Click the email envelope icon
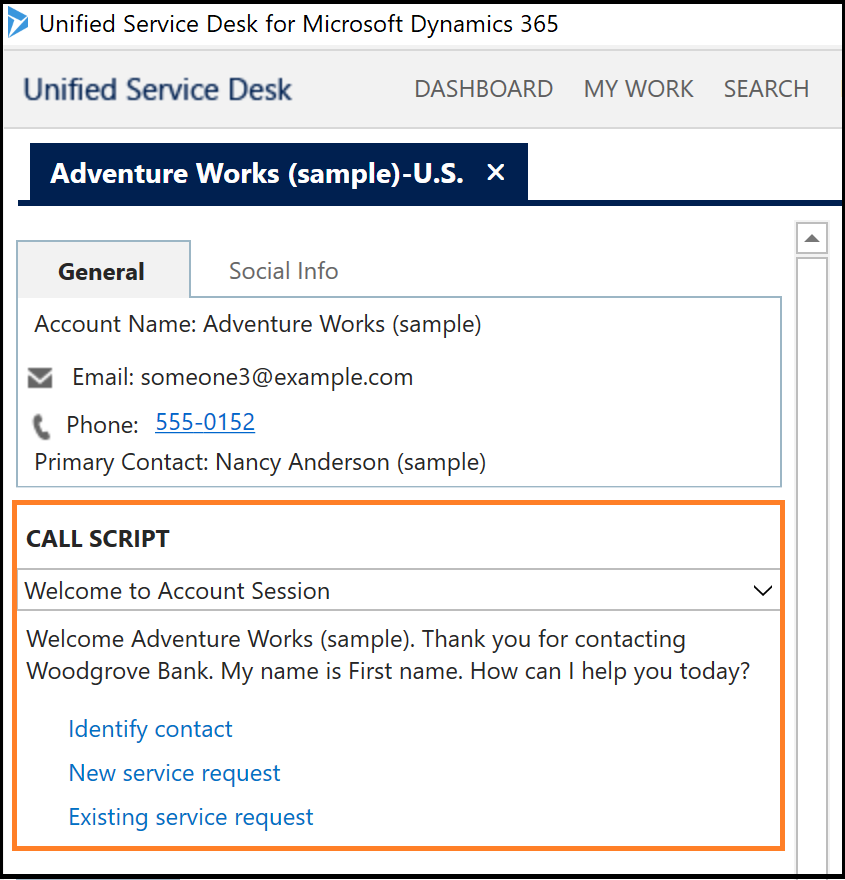Viewport: 845px width, 880px height. pos(40,377)
